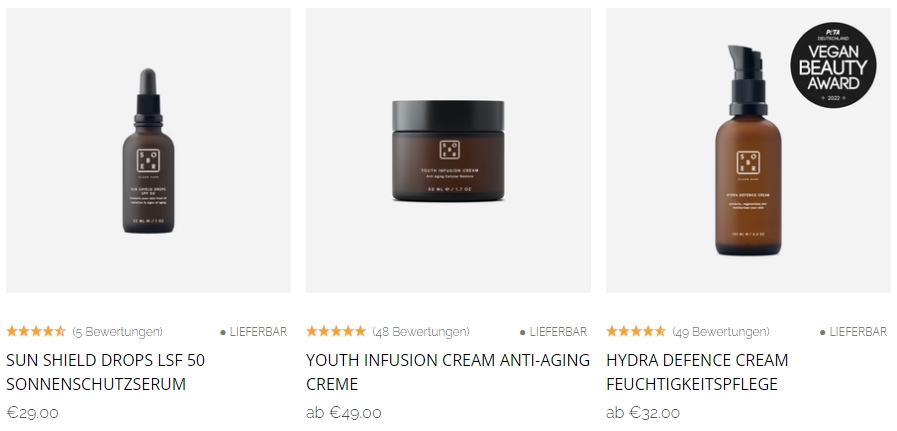The width and height of the screenshot is (897, 431).
Task: Click the Lieferbar status under Hydra Defence Cream
Action: pyautogui.click(x=853, y=332)
